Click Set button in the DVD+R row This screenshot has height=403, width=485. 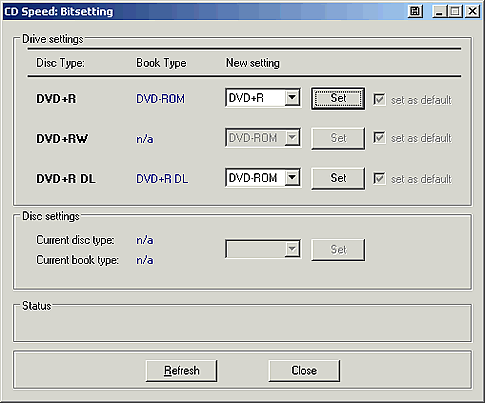tap(338, 98)
